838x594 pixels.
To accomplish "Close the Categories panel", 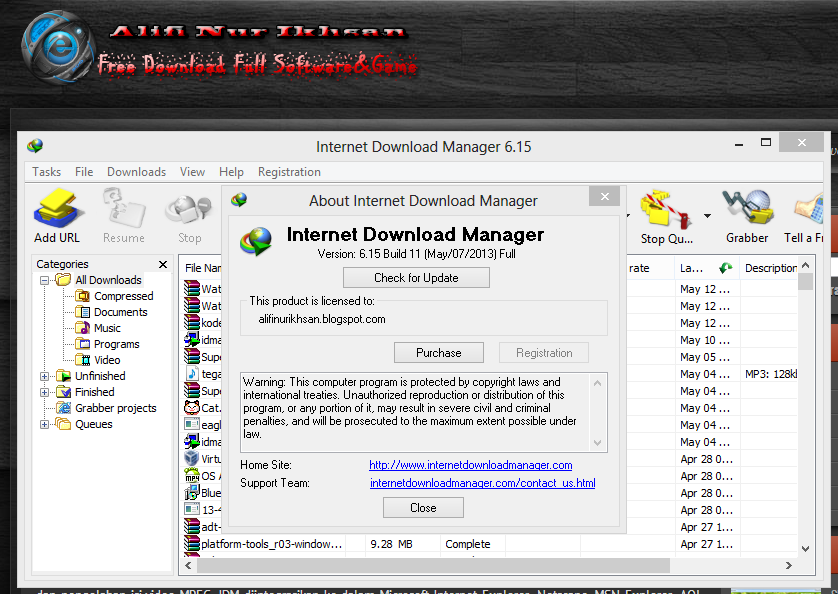I will click(x=163, y=264).
